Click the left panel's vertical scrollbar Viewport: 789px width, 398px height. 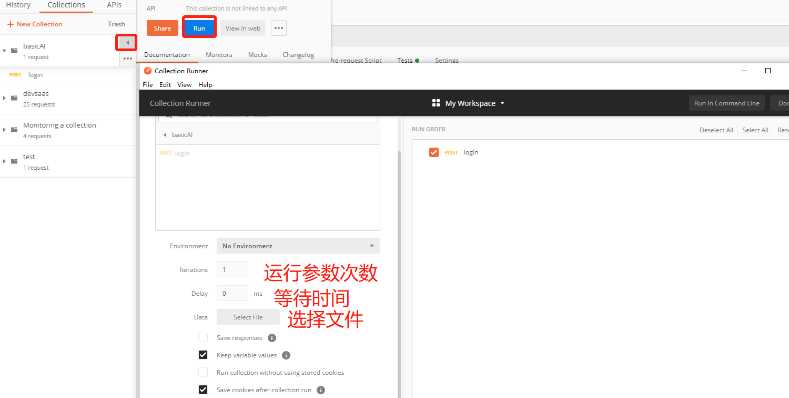coord(400,274)
